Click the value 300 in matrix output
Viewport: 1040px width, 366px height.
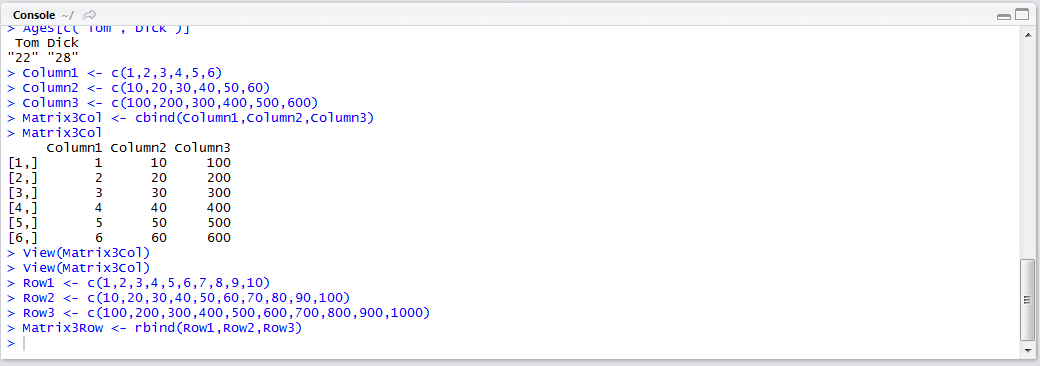218,193
